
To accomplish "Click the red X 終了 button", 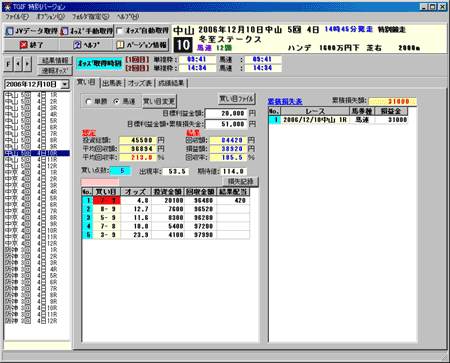I will tap(31, 45).
